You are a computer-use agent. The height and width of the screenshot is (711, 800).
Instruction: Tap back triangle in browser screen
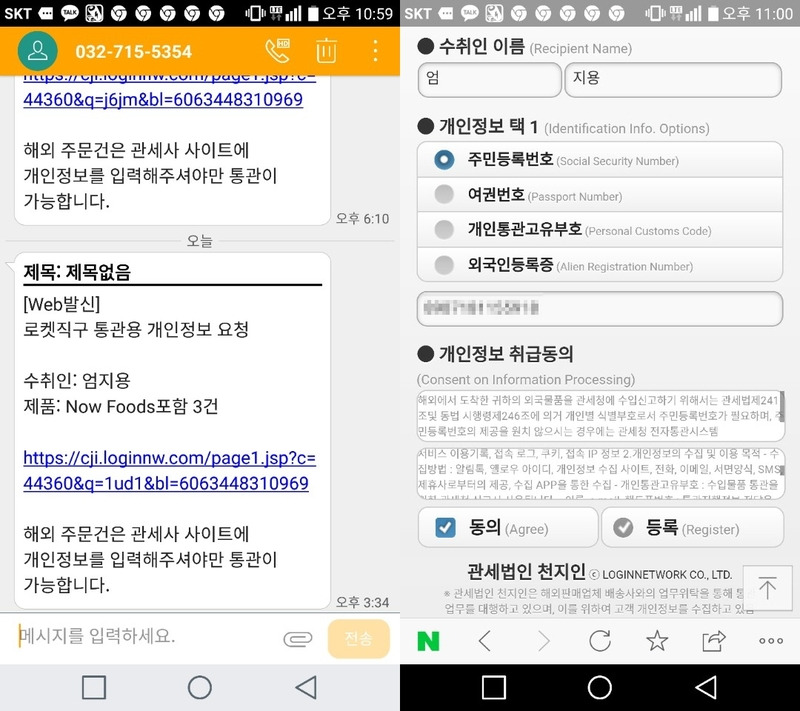[706, 687]
